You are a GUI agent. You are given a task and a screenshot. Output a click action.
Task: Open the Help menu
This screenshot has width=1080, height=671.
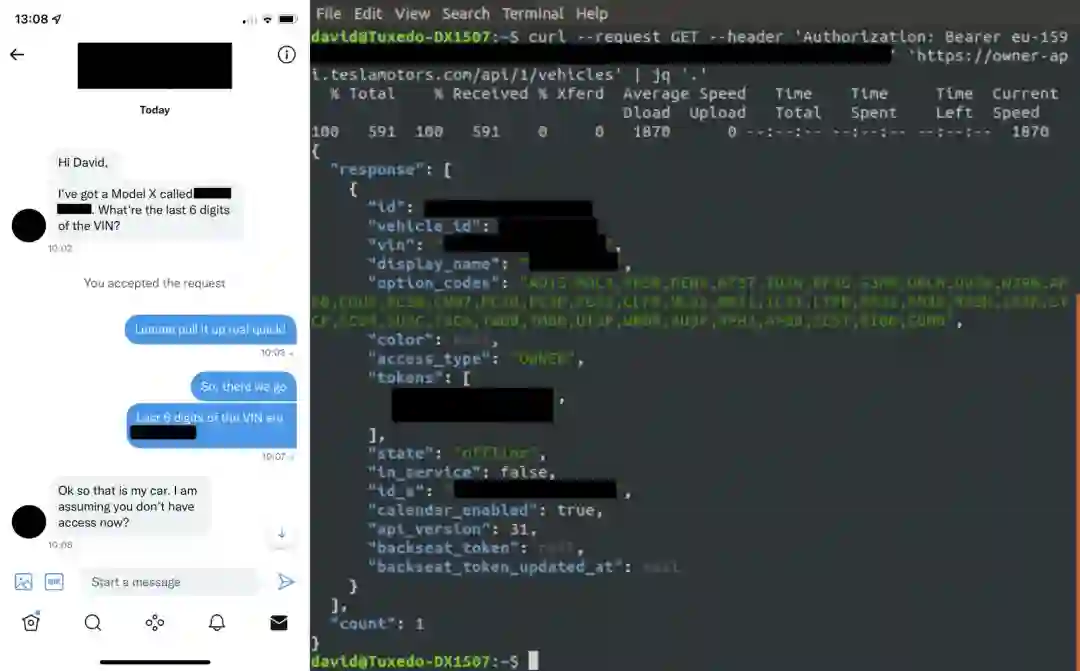click(x=592, y=14)
